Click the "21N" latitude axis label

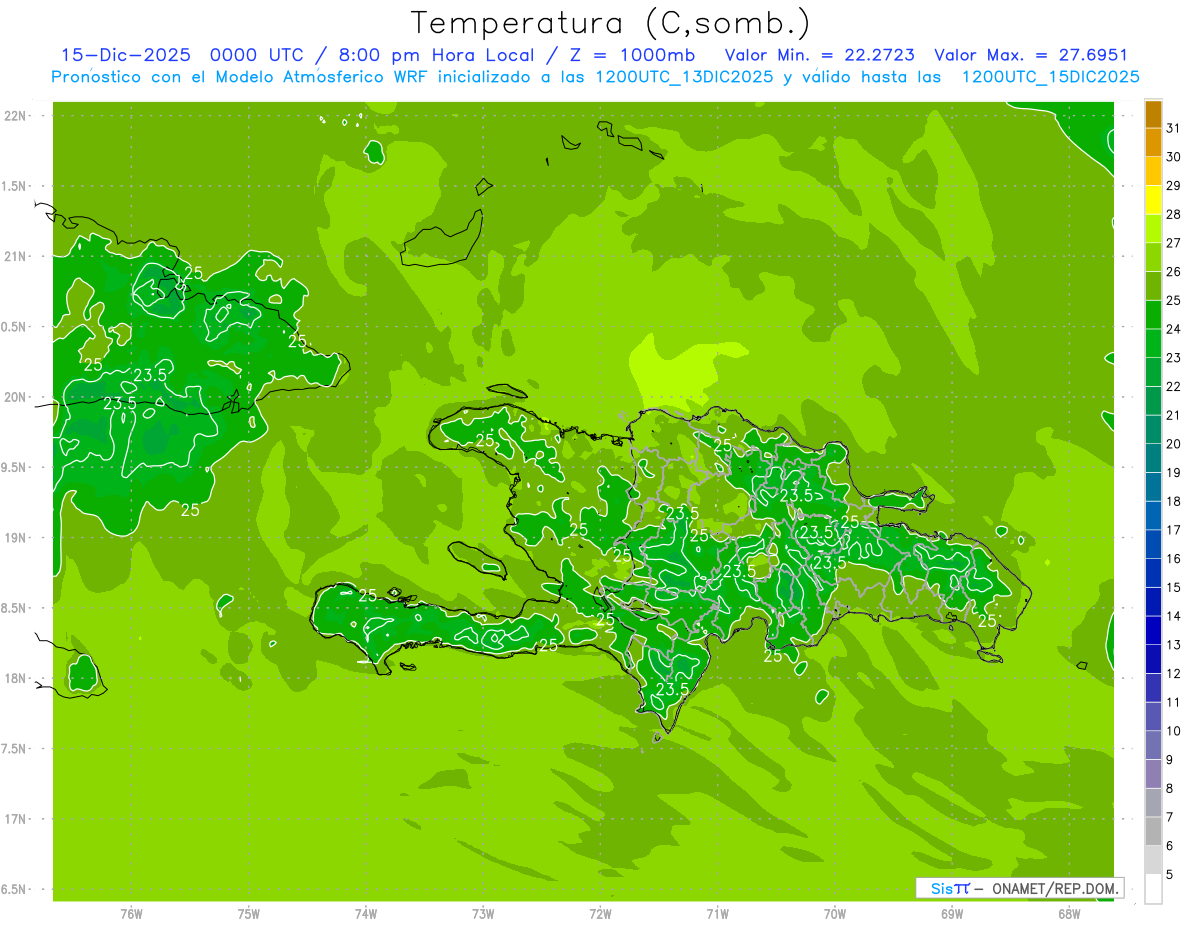[16, 256]
